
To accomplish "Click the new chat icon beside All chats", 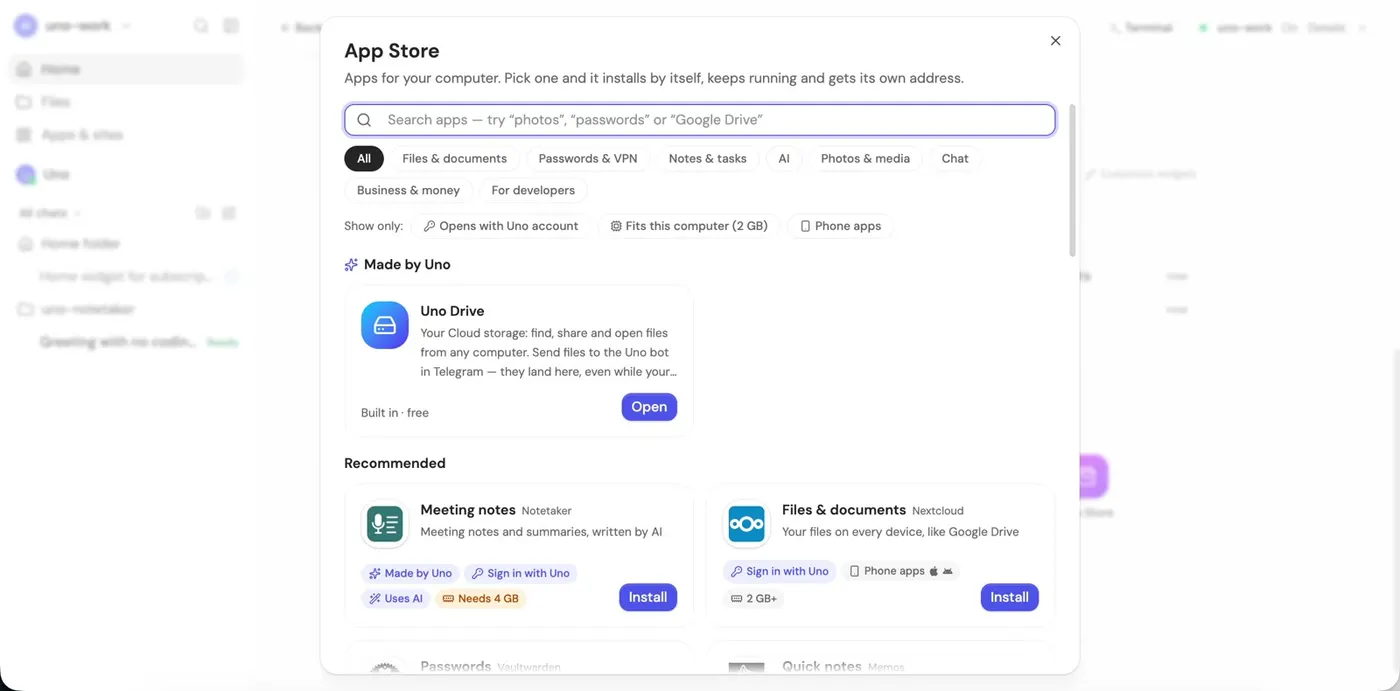I will pyautogui.click(x=229, y=213).
